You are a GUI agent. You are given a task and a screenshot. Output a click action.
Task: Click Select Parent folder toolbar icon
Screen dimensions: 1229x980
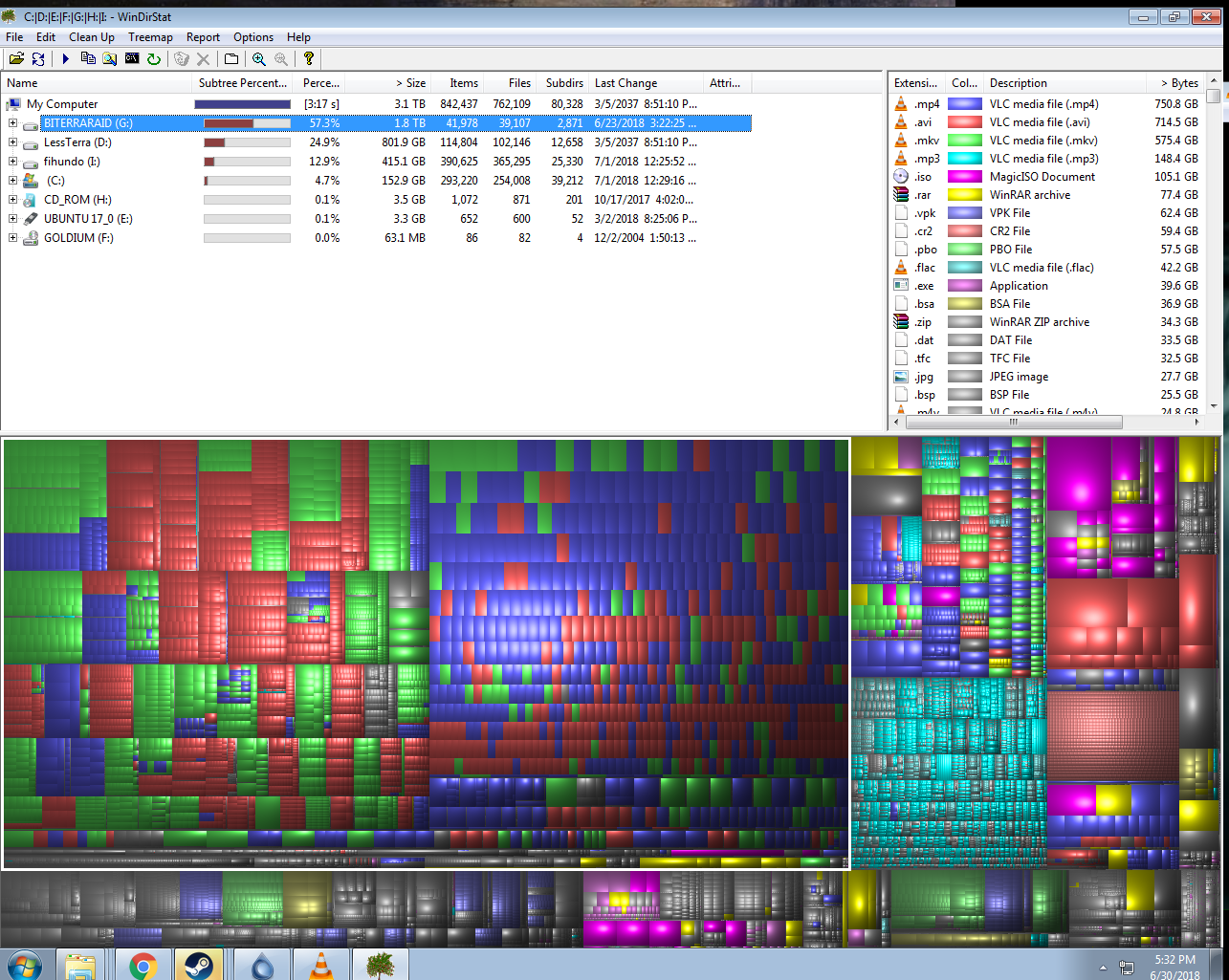pos(231,59)
